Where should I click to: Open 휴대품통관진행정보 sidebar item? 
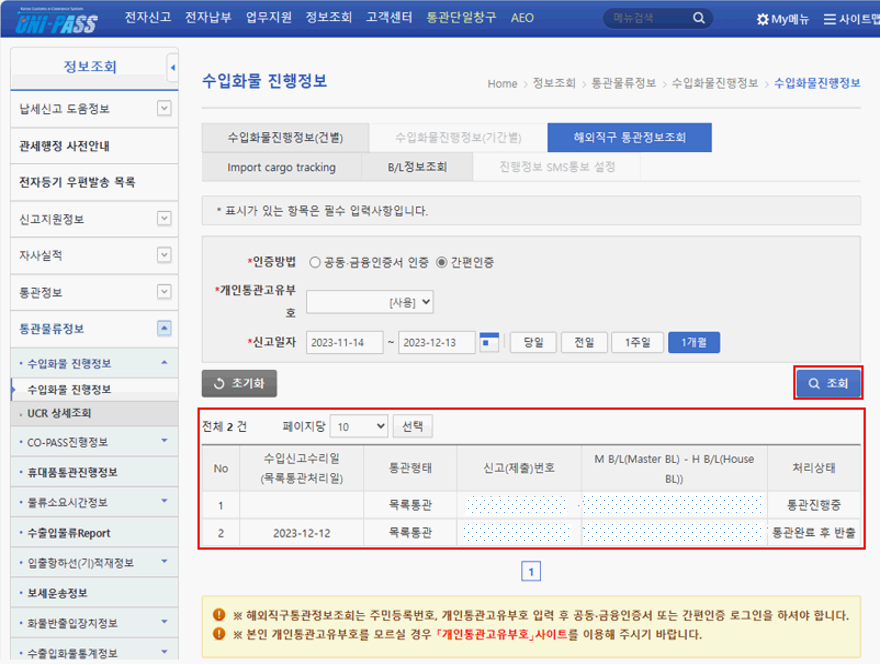point(94,472)
